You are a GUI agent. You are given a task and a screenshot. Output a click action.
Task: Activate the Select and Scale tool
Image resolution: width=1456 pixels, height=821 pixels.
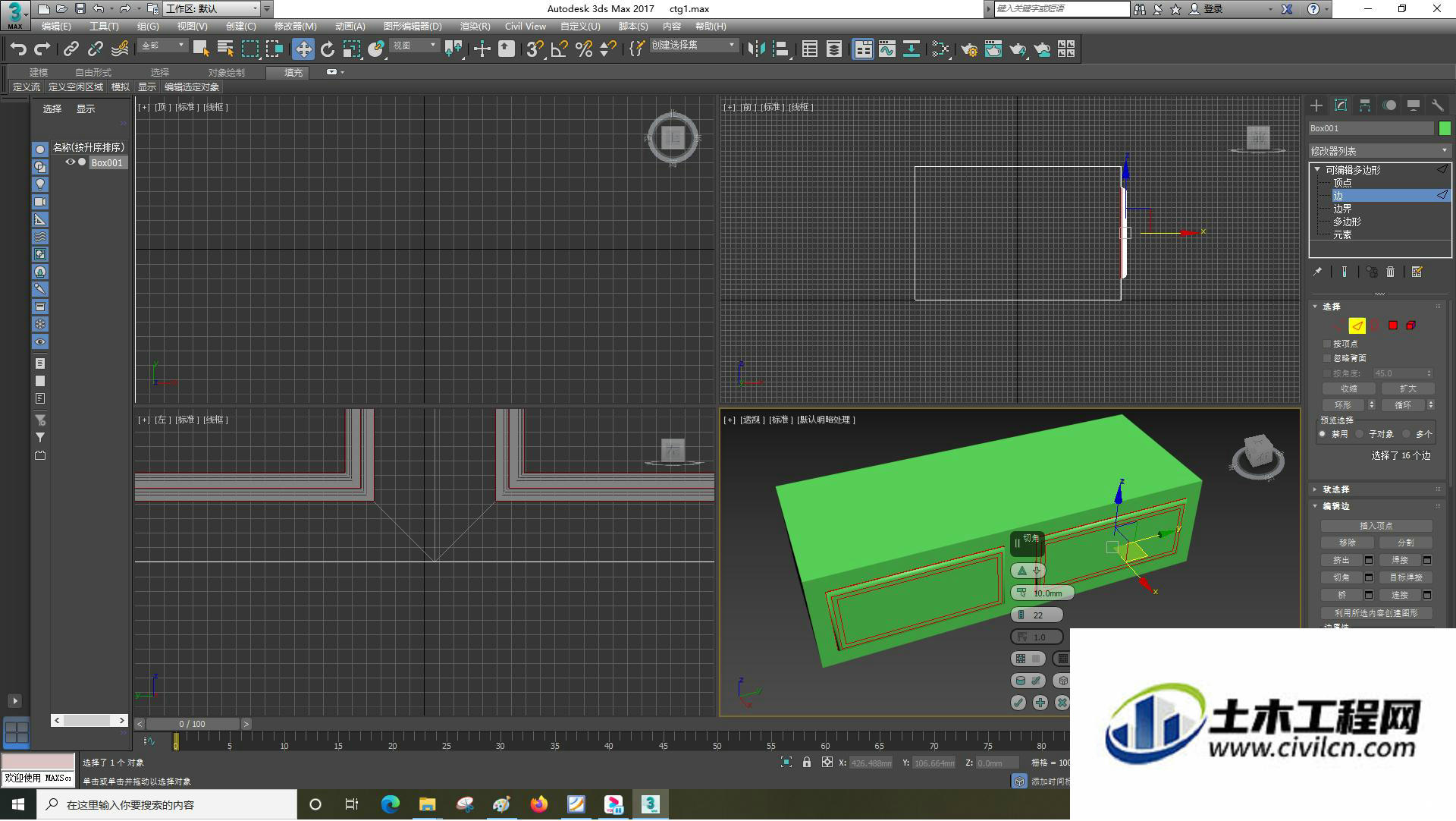pos(352,49)
